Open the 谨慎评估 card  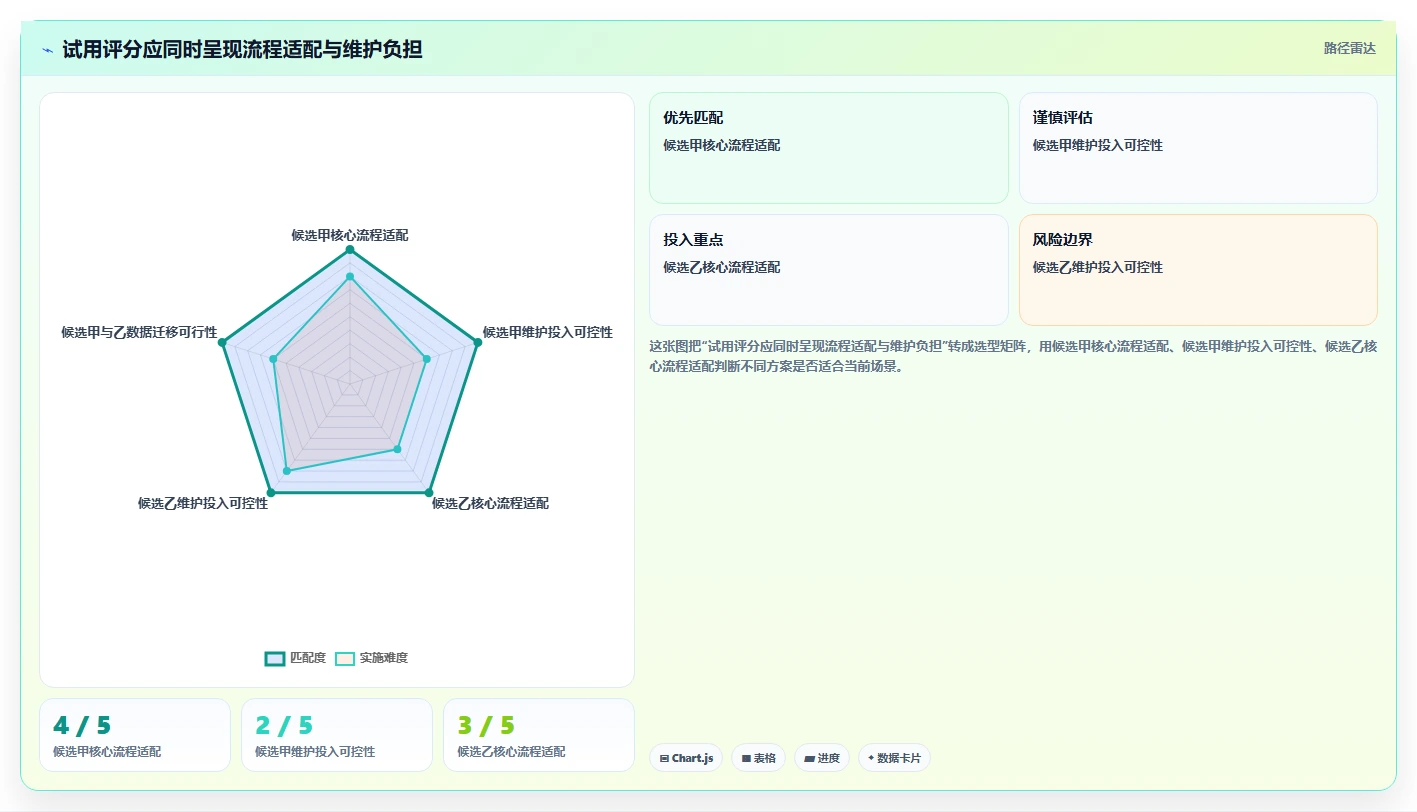1198,148
